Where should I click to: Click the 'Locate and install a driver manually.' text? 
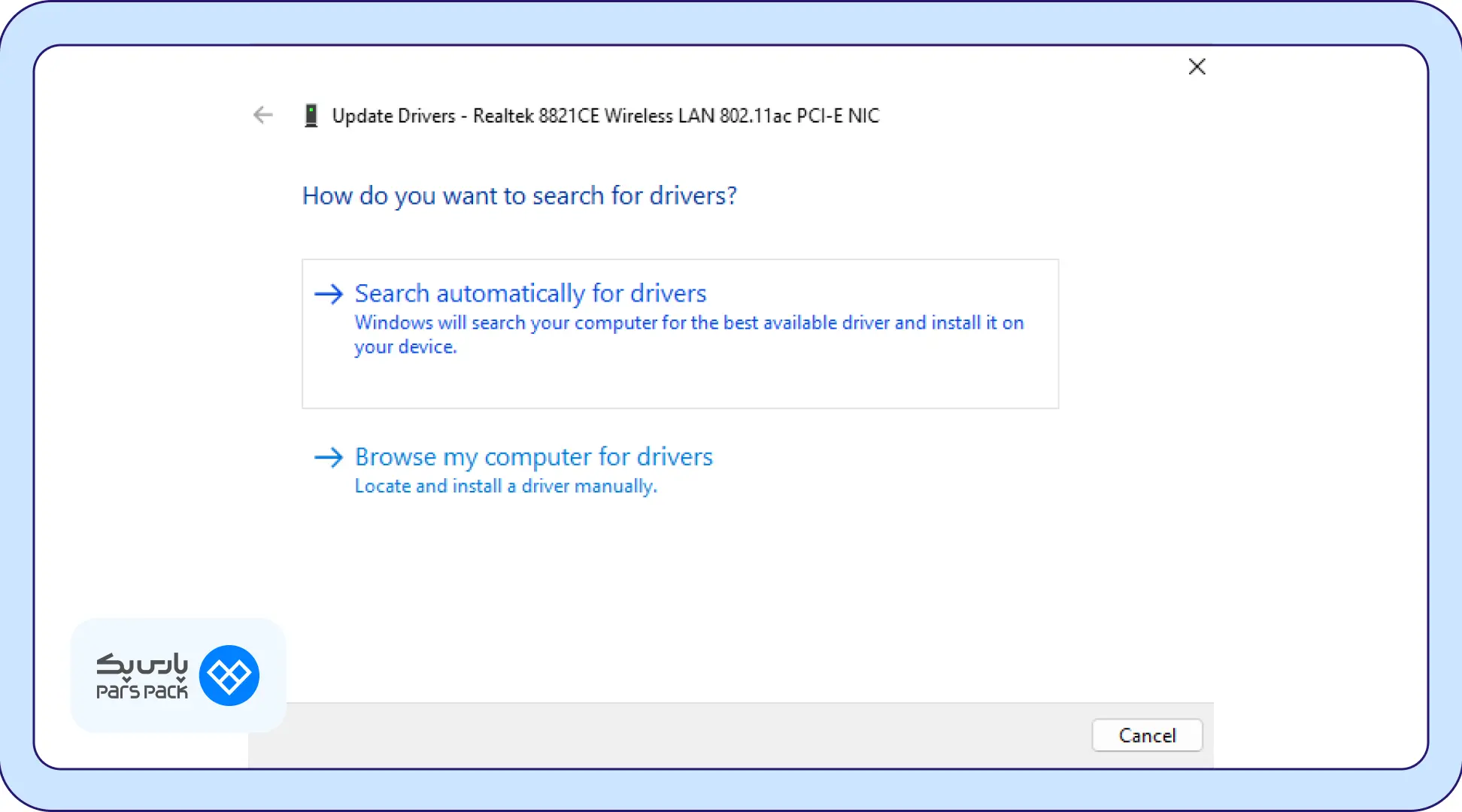tap(505, 486)
